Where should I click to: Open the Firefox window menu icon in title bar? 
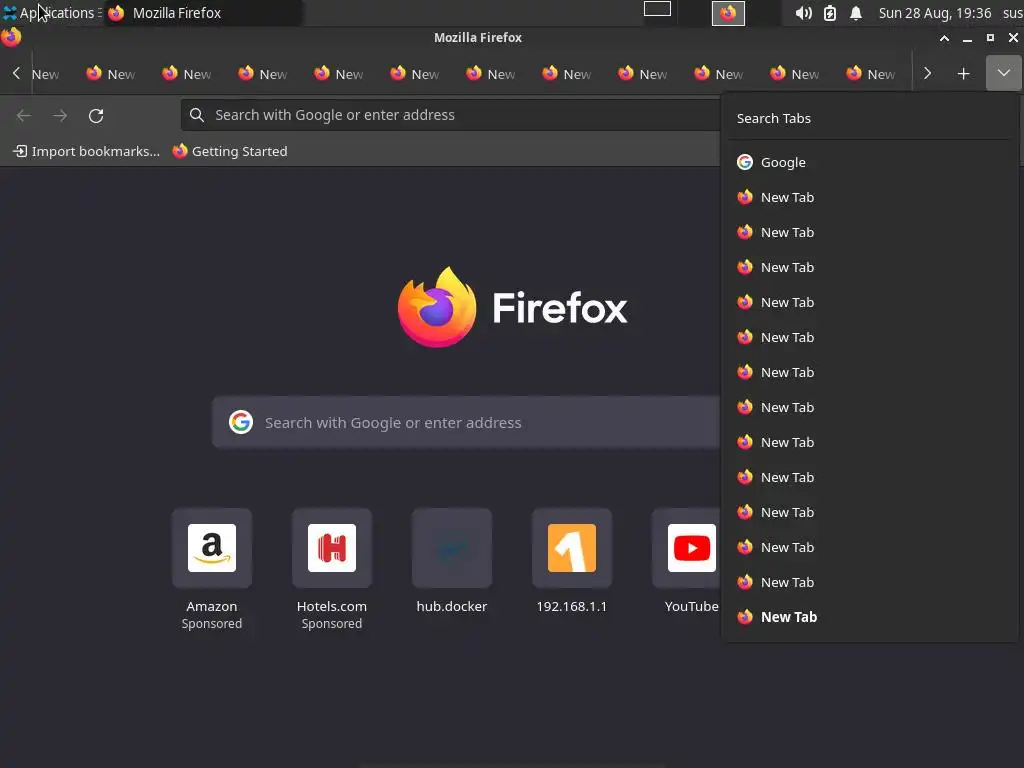[x=11, y=37]
